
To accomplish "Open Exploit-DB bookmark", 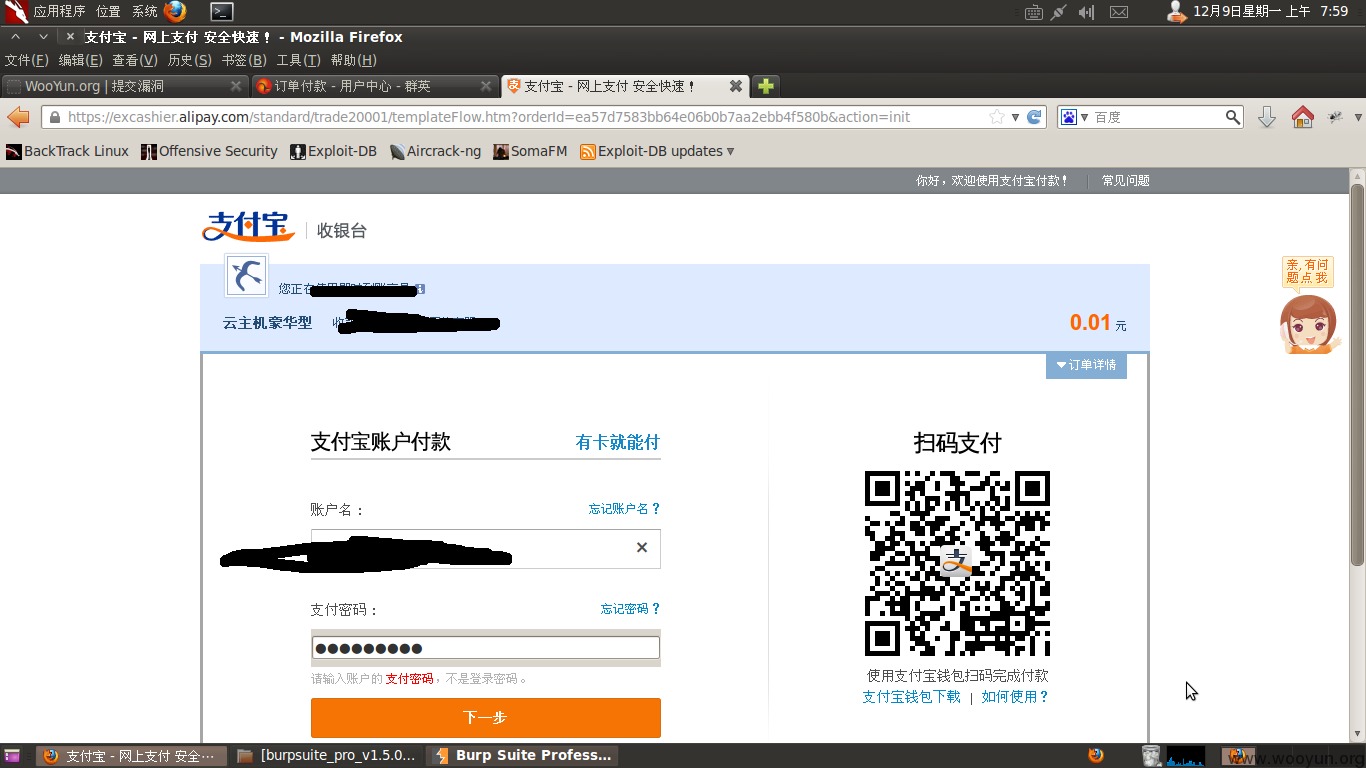I will click(x=333, y=151).
